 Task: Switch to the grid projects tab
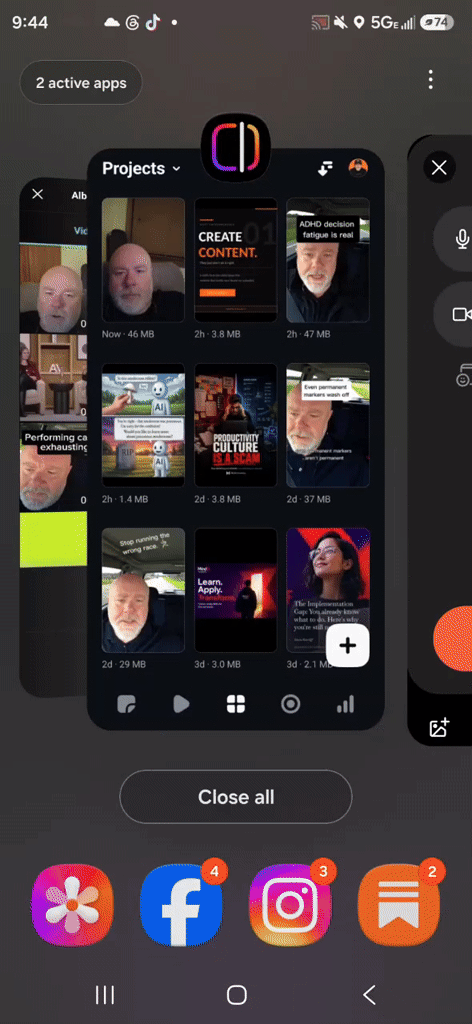pyautogui.click(x=236, y=703)
